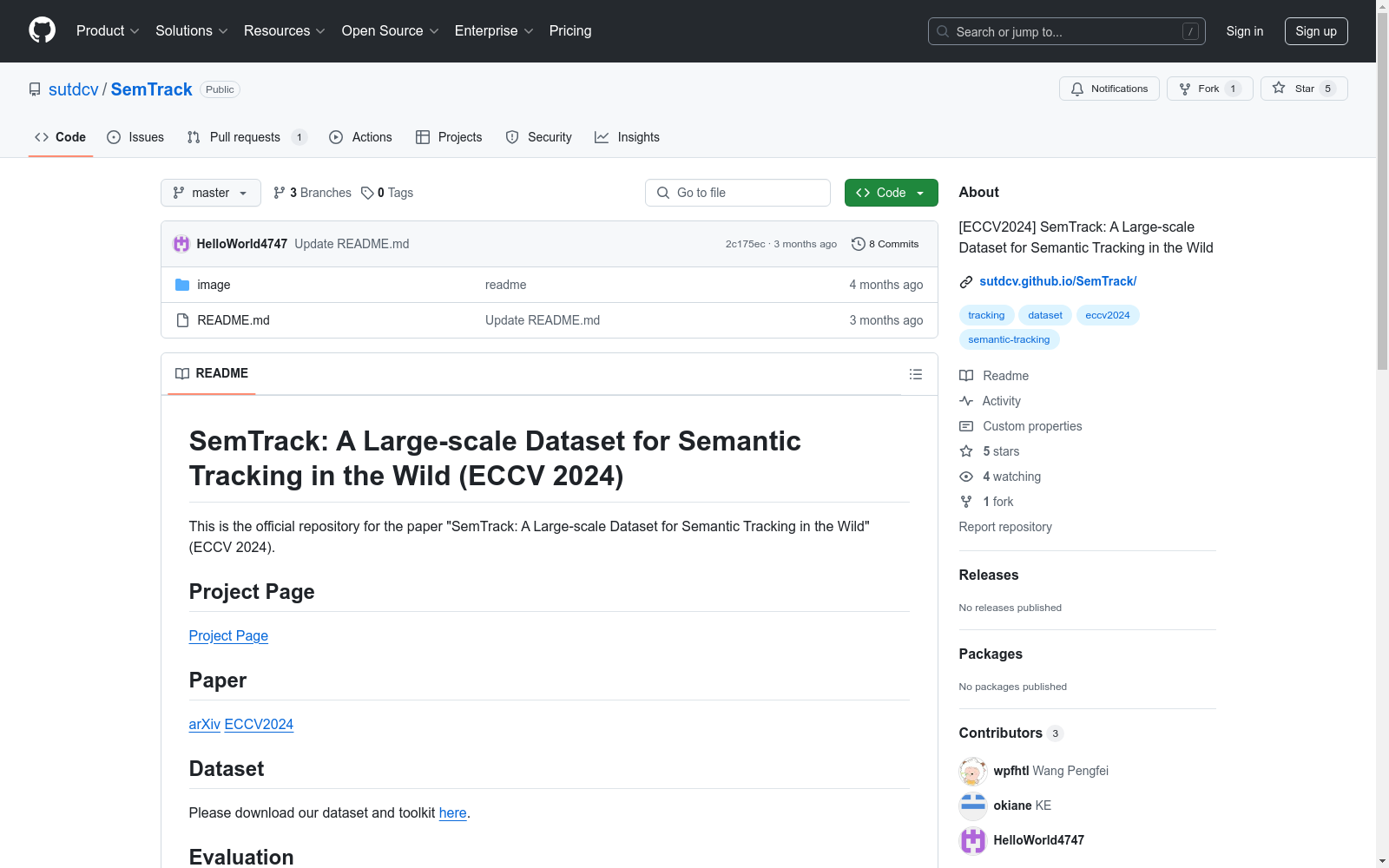The height and width of the screenshot is (868, 1389).
Task: Click the Custom properties icon
Action: click(x=966, y=426)
